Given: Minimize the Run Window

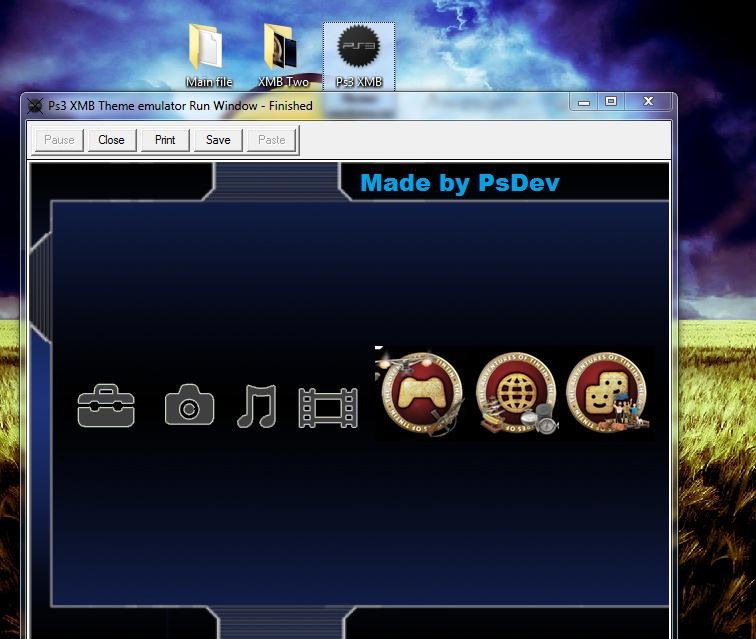Looking at the screenshot, I should click(584, 102).
